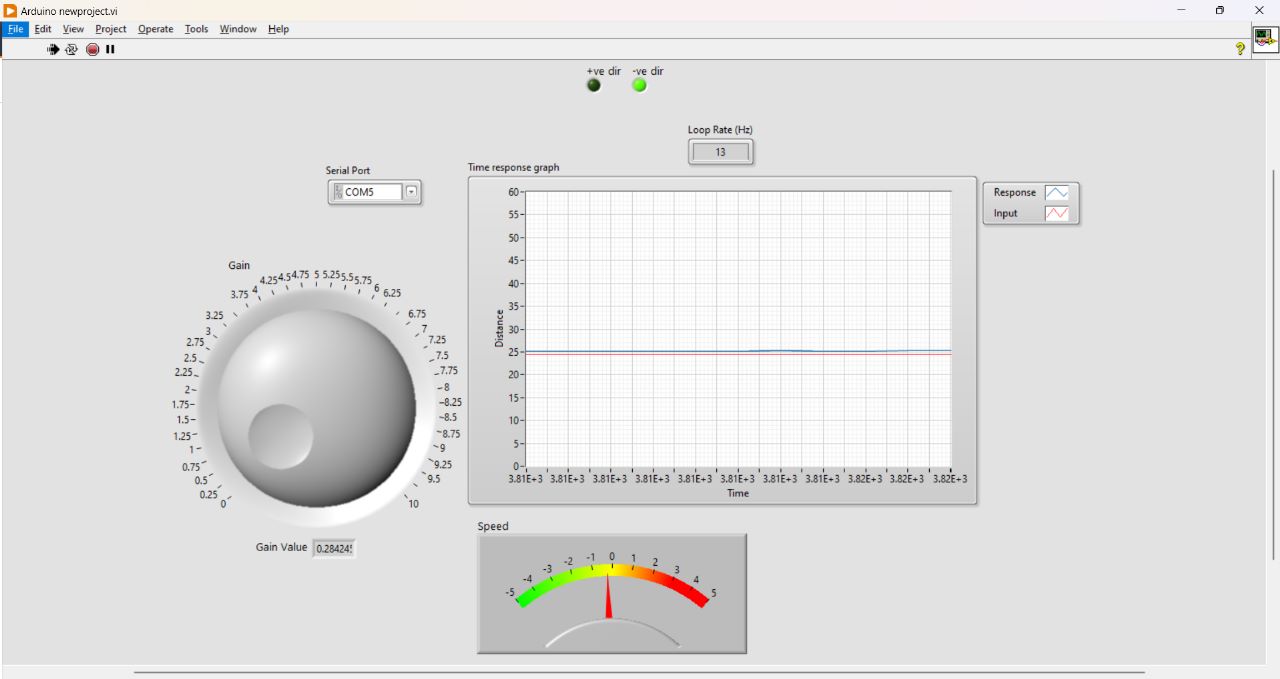Screen dimensions: 1280x679
Task: Click the 5 mark on Speed meter
Action: 713,593
